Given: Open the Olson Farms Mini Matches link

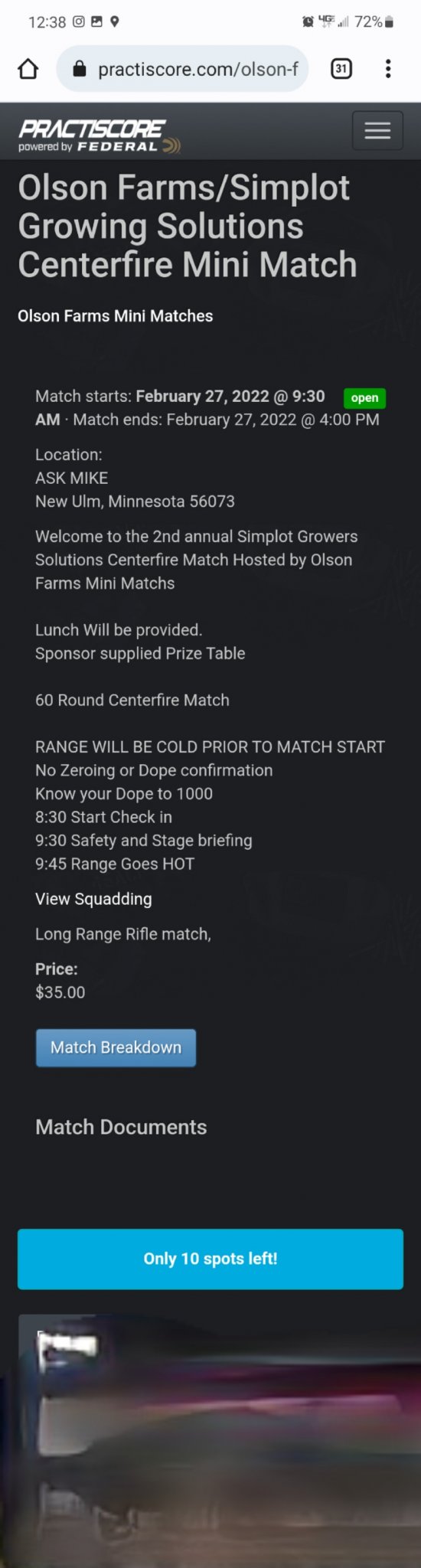Looking at the screenshot, I should [116, 316].
